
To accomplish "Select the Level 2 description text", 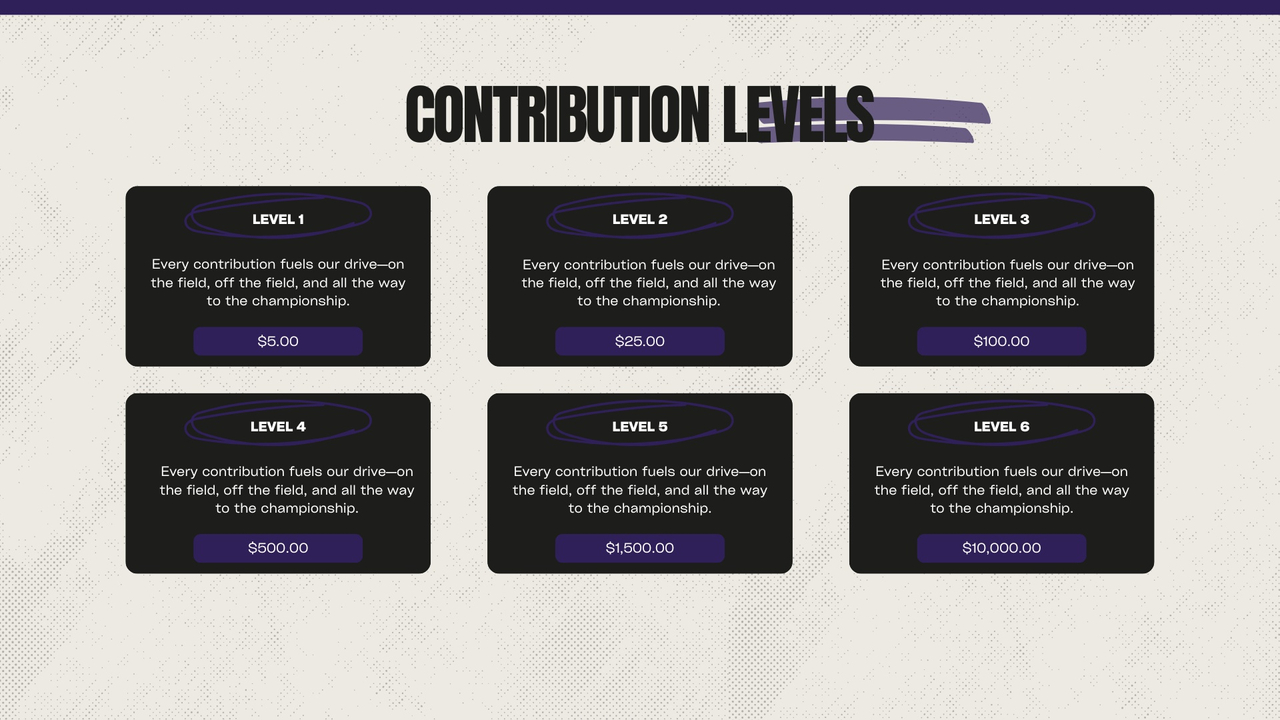I will (x=649, y=283).
